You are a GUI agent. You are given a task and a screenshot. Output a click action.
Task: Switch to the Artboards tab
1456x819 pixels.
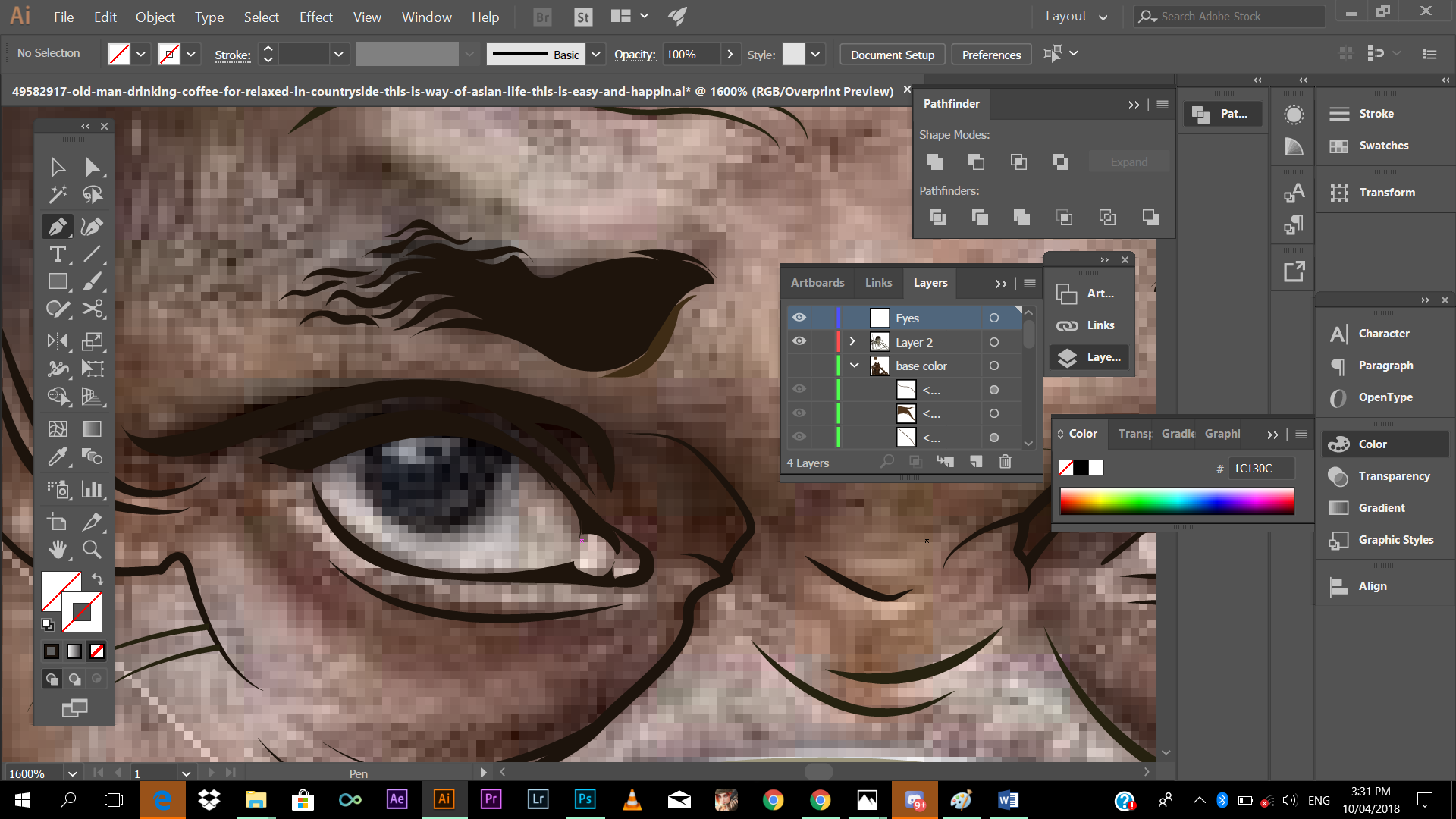[x=817, y=282]
